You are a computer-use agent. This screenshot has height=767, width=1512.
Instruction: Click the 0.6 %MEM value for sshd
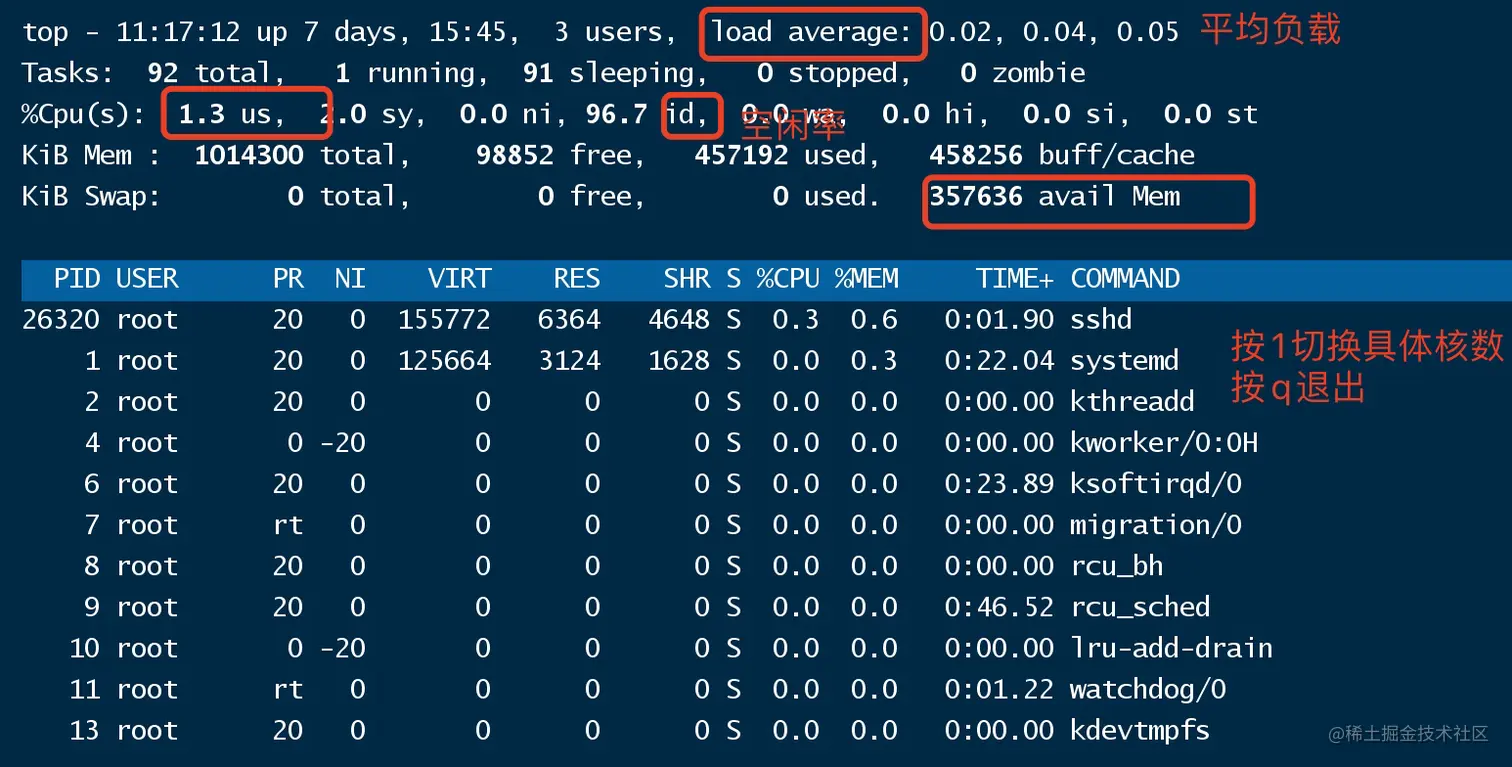click(x=874, y=320)
